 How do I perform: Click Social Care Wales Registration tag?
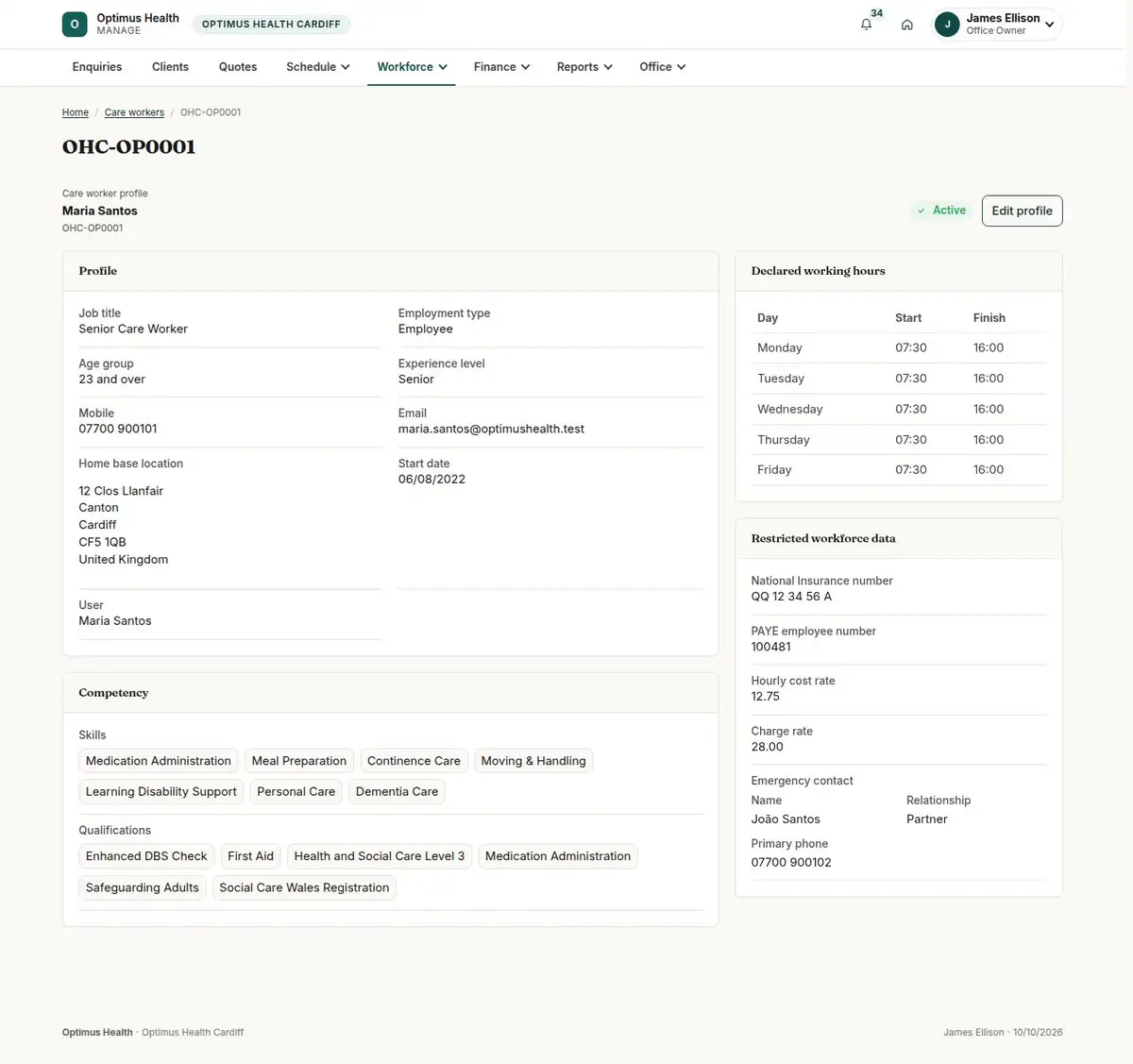pos(304,887)
